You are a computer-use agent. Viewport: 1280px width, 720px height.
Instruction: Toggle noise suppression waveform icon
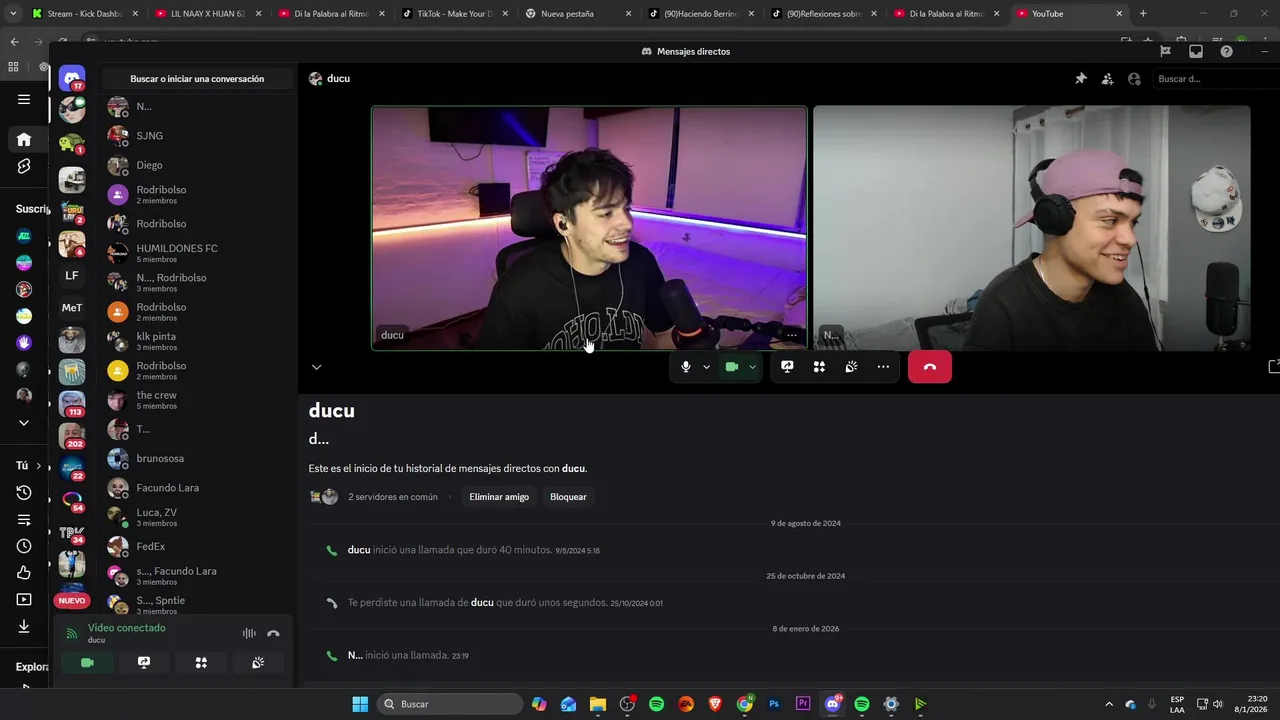click(249, 633)
